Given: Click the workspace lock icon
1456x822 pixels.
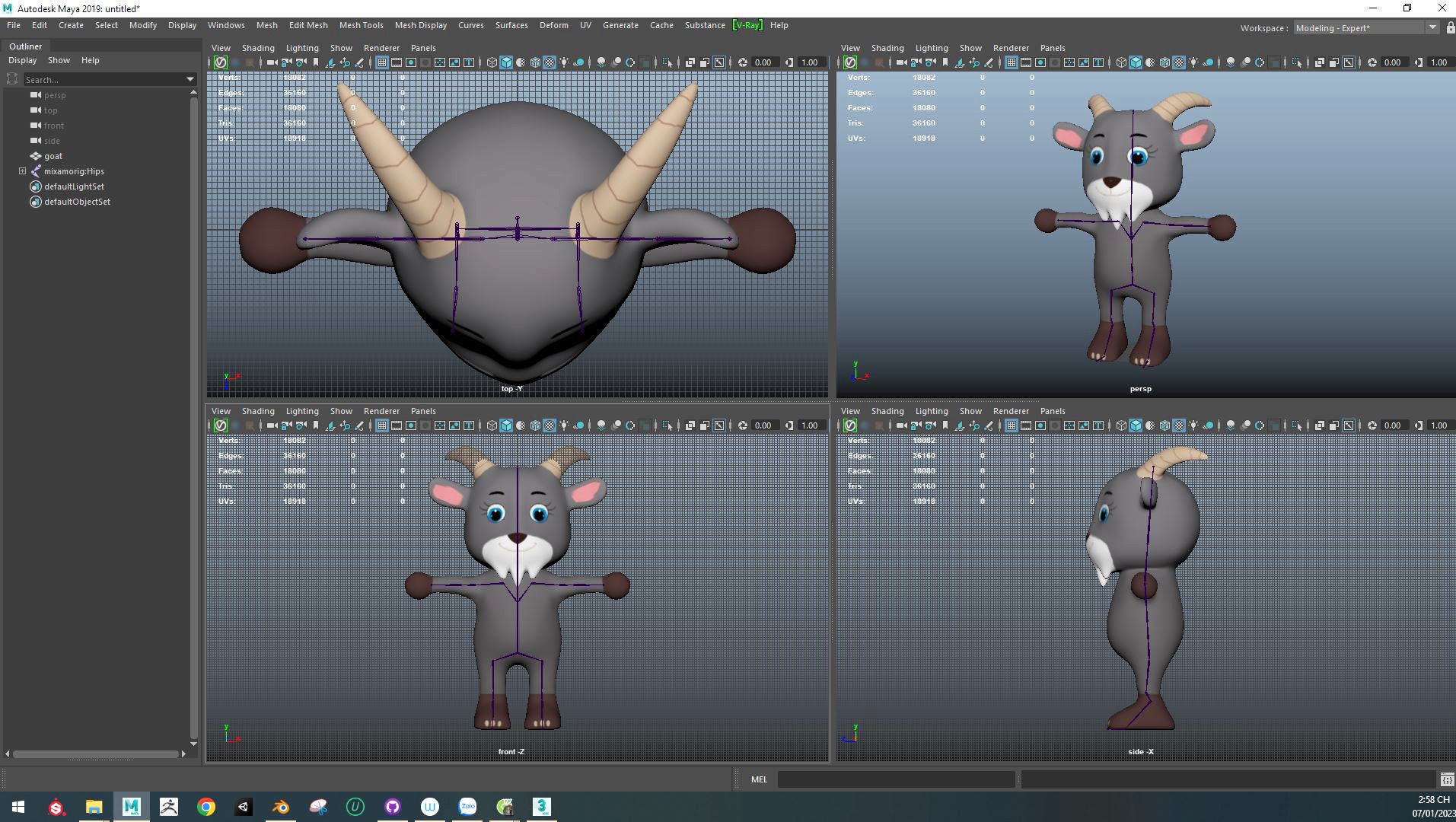Looking at the screenshot, I should pyautogui.click(x=1451, y=27).
